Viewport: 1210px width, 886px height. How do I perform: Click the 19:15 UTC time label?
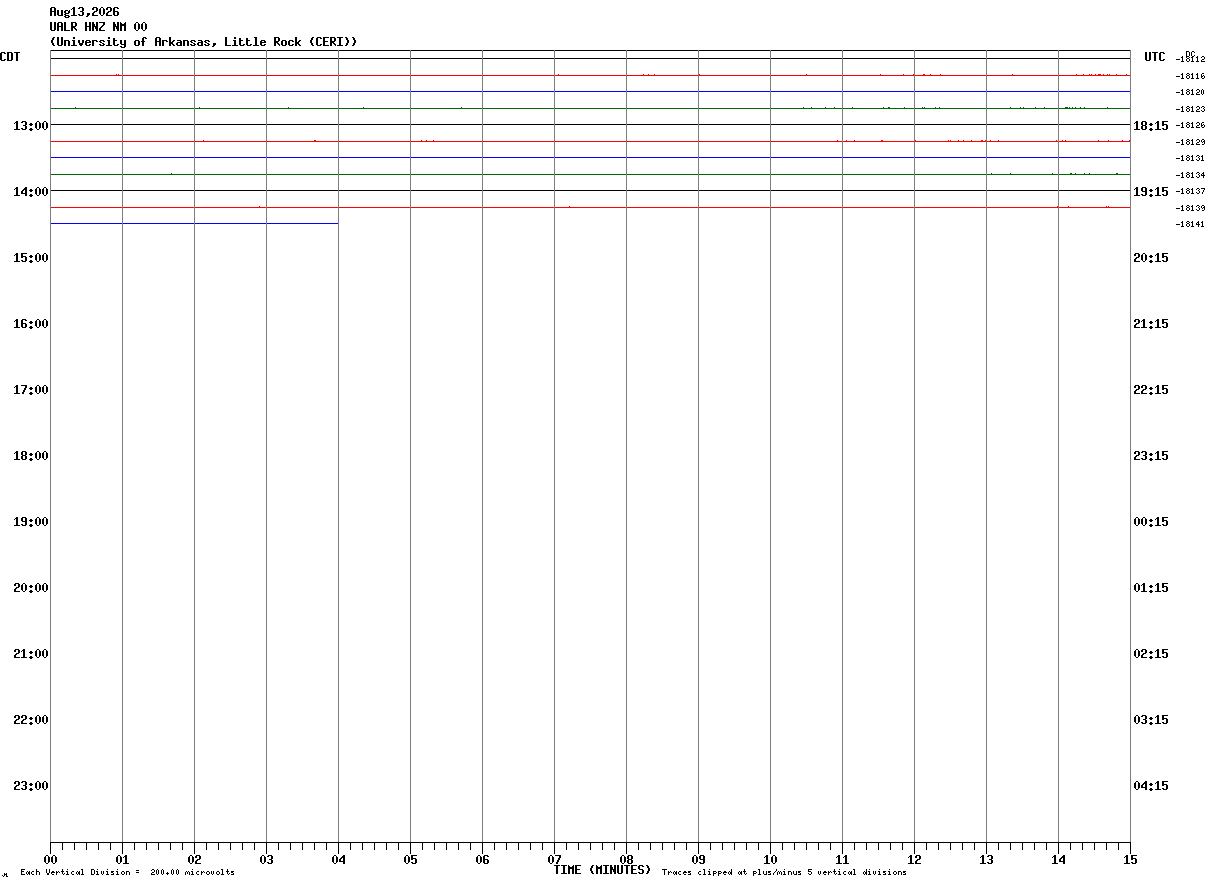coord(1150,191)
